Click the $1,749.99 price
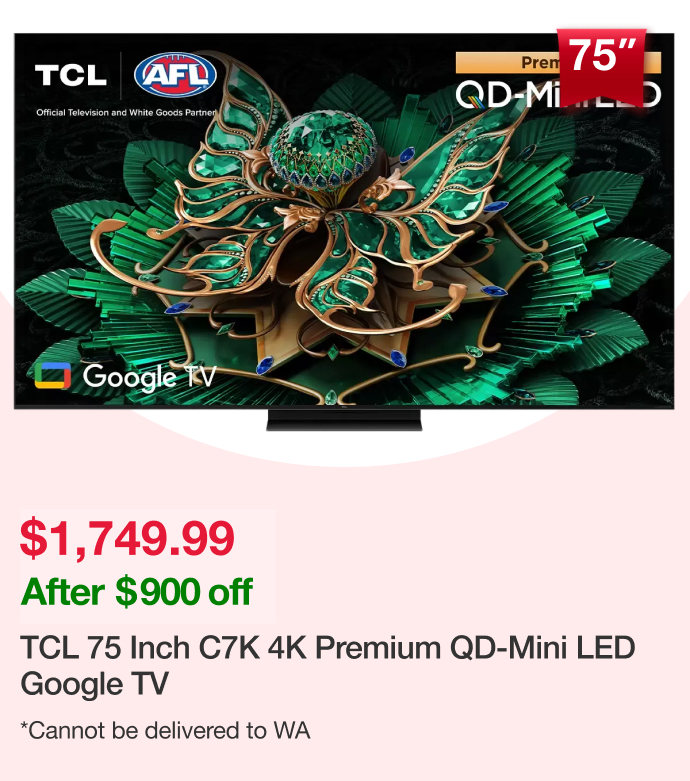 pyautogui.click(x=127, y=538)
